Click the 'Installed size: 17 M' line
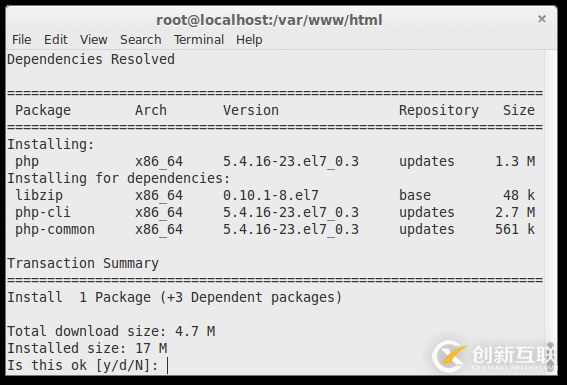Viewport: 567px width, 385px height. click(87, 348)
